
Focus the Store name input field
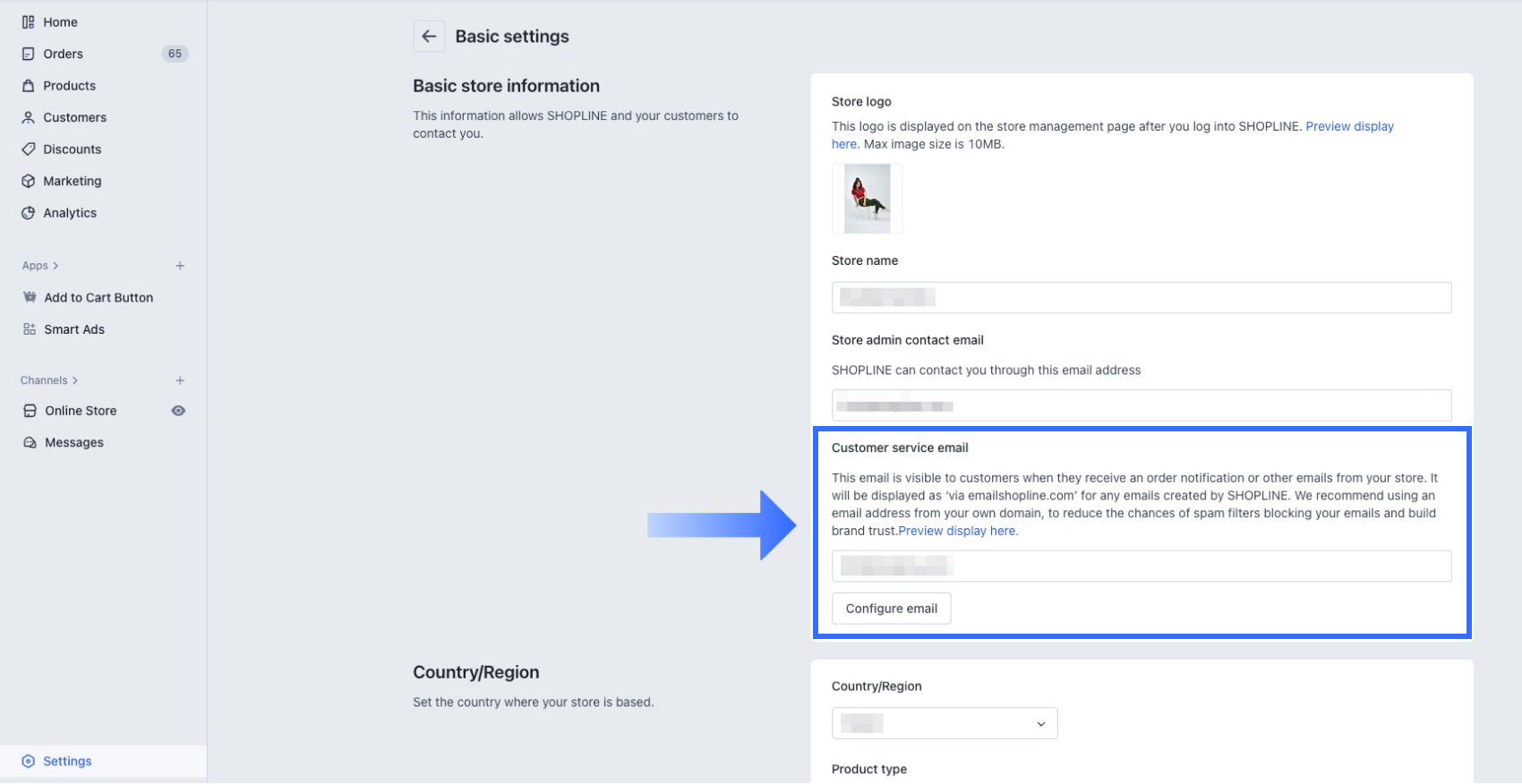(1141, 298)
